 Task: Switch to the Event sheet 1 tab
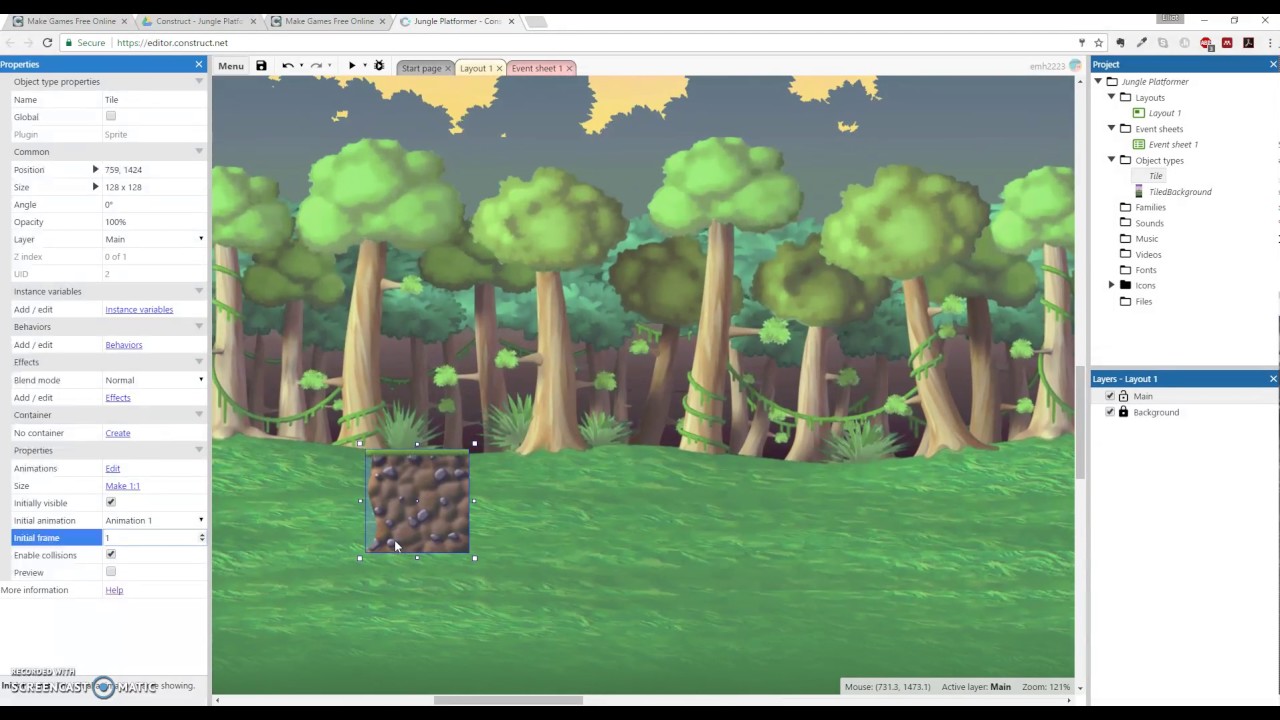point(537,68)
